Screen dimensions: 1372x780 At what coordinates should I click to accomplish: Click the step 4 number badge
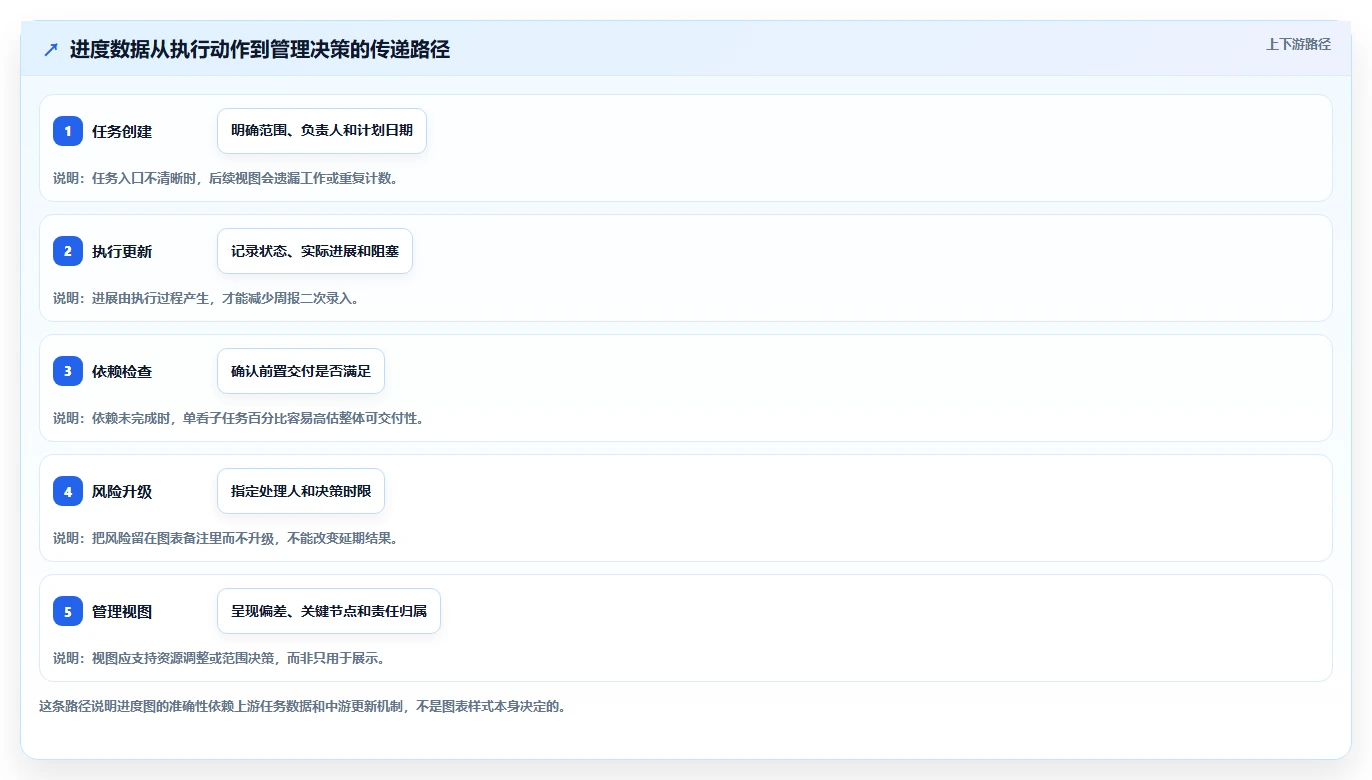pyautogui.click(x=68, y=491)
